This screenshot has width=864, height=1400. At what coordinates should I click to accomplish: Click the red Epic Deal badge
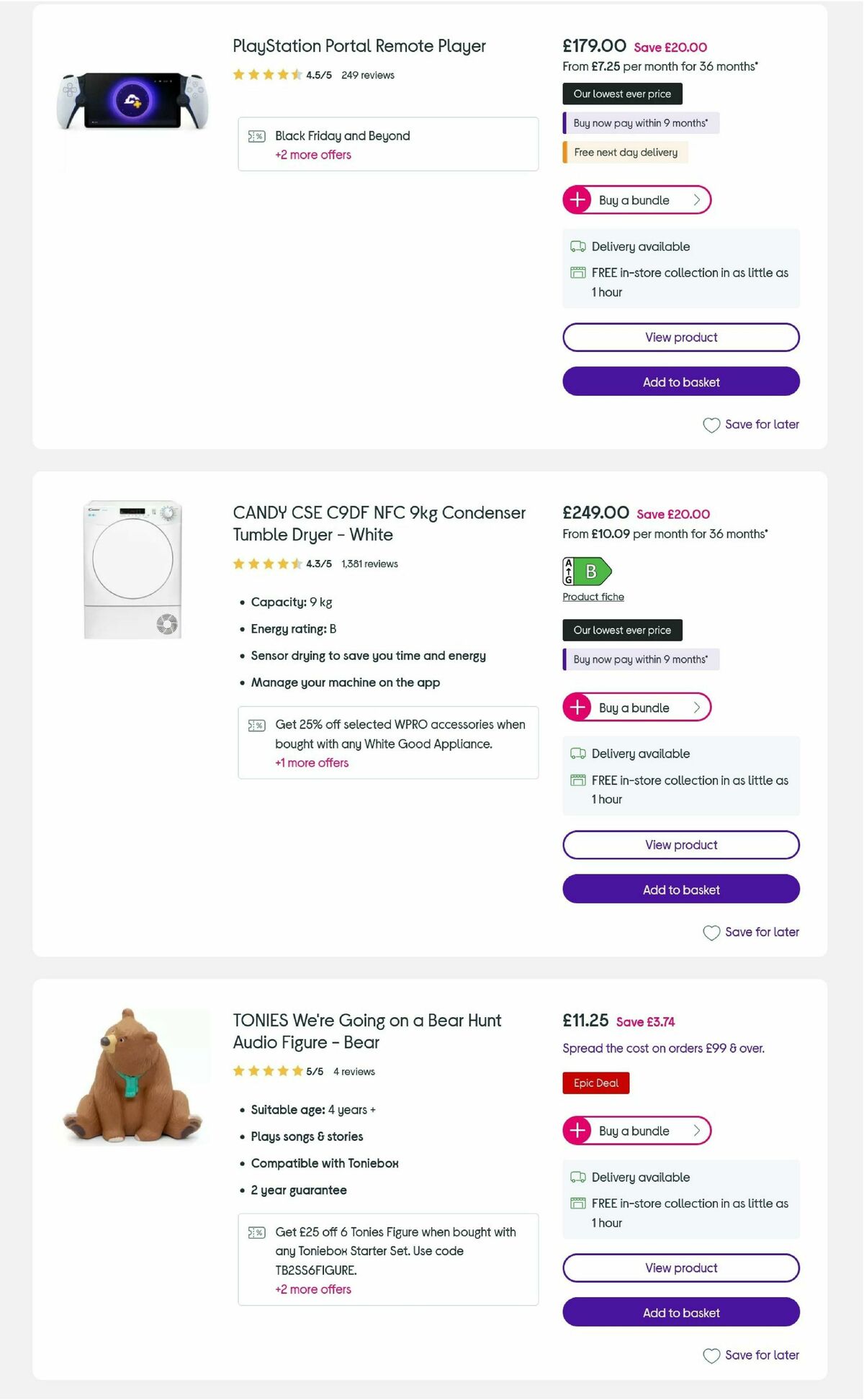pos(595,1083)
